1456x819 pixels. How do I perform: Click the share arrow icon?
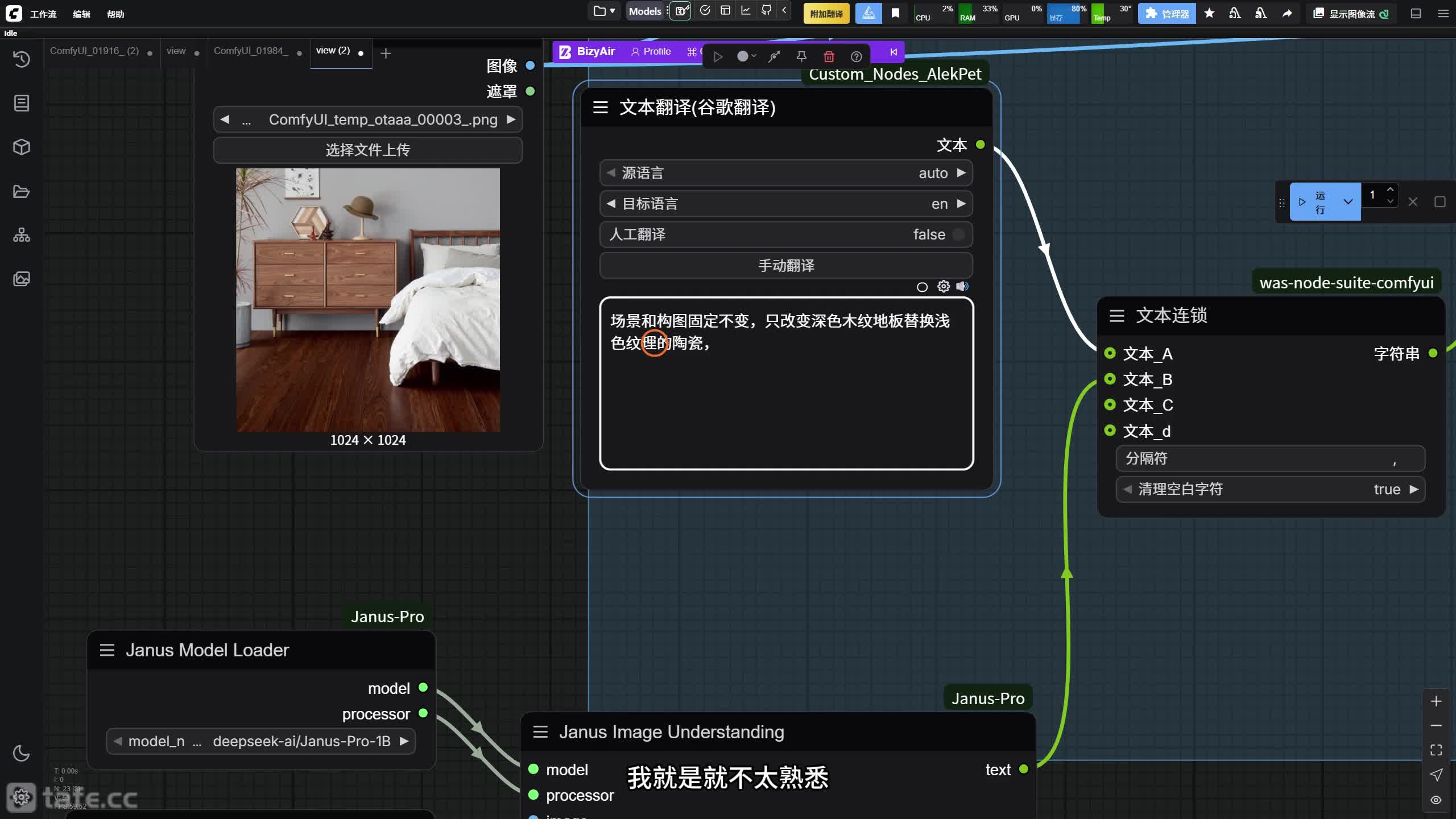point(1287,13)
